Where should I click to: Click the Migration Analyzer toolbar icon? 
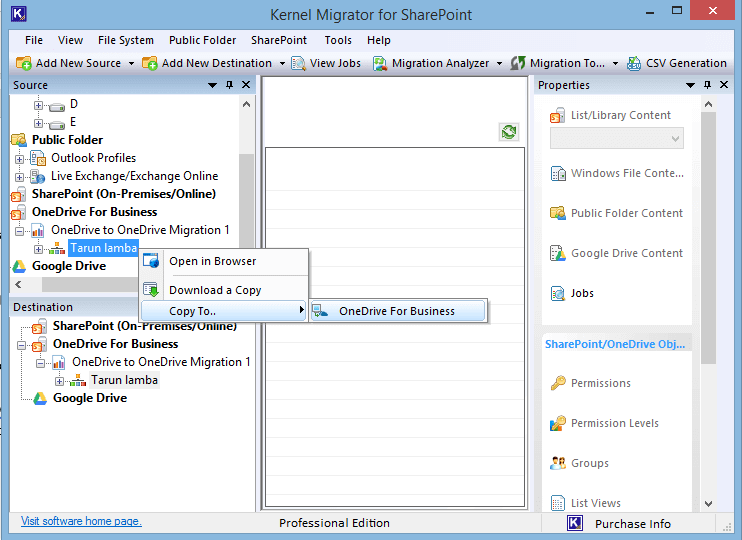[x=381, y=63]
